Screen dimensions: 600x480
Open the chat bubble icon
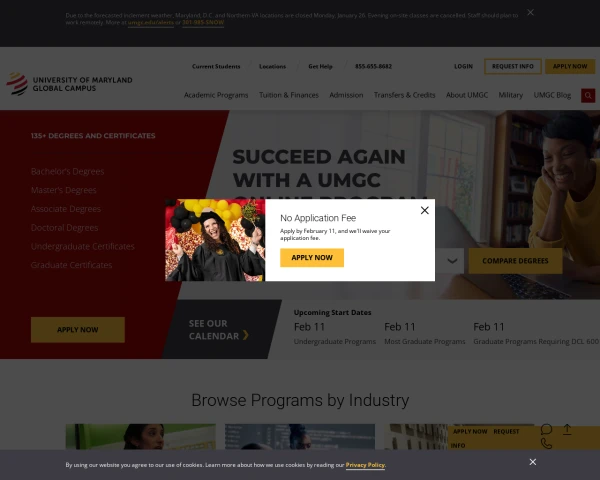click(546, 429)
